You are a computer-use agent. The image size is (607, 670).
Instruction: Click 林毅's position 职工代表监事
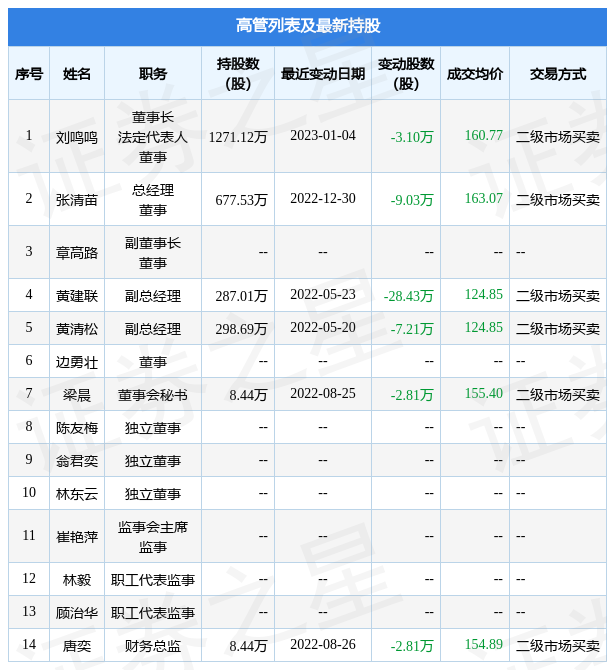152,580
